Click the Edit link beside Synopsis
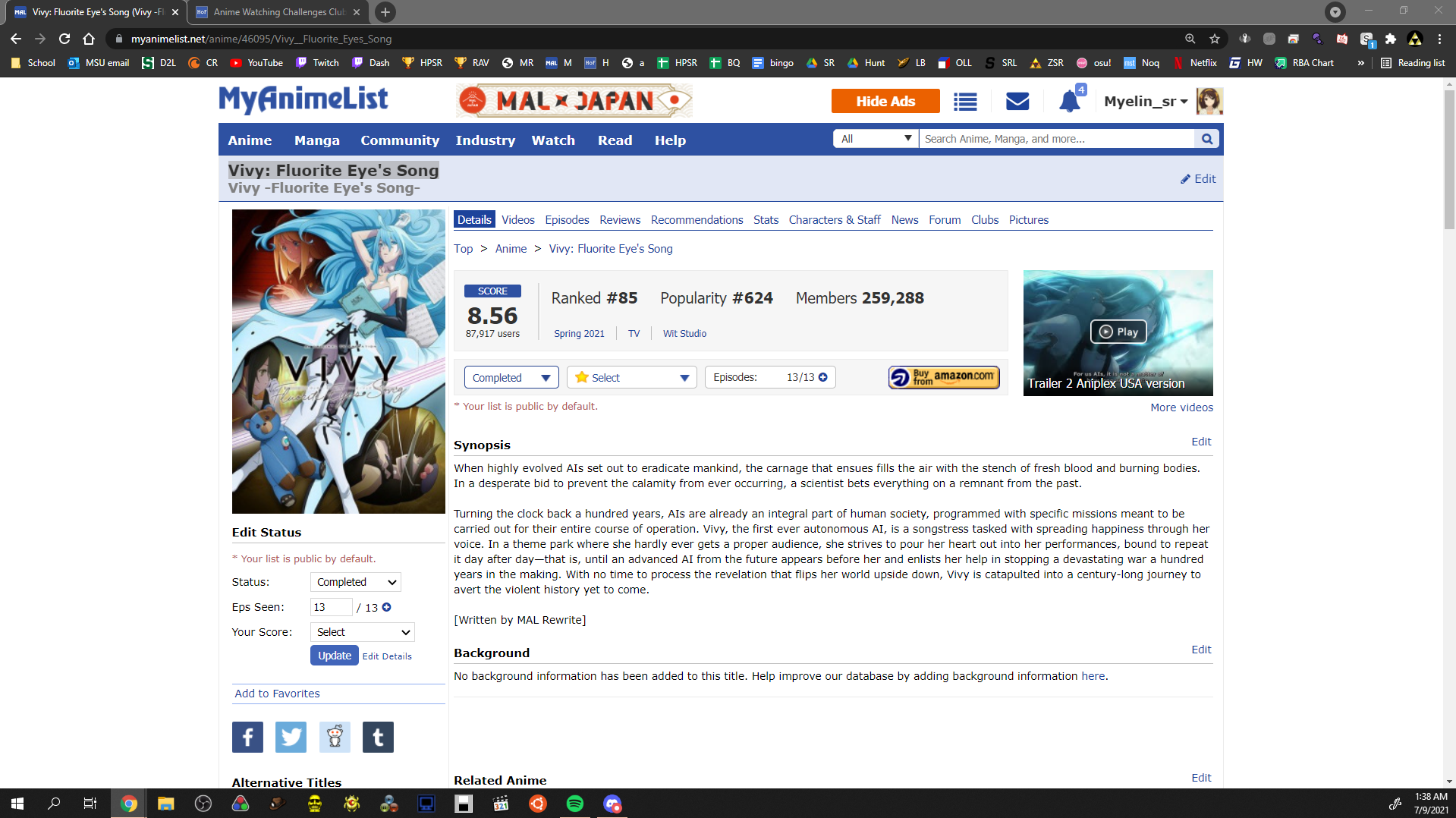 1201,442
